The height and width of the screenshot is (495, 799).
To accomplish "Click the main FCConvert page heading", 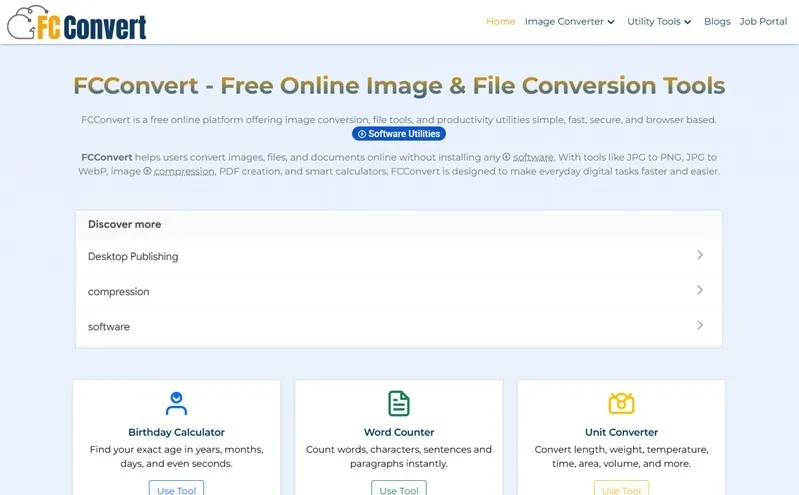I will [x=399, y=86].
